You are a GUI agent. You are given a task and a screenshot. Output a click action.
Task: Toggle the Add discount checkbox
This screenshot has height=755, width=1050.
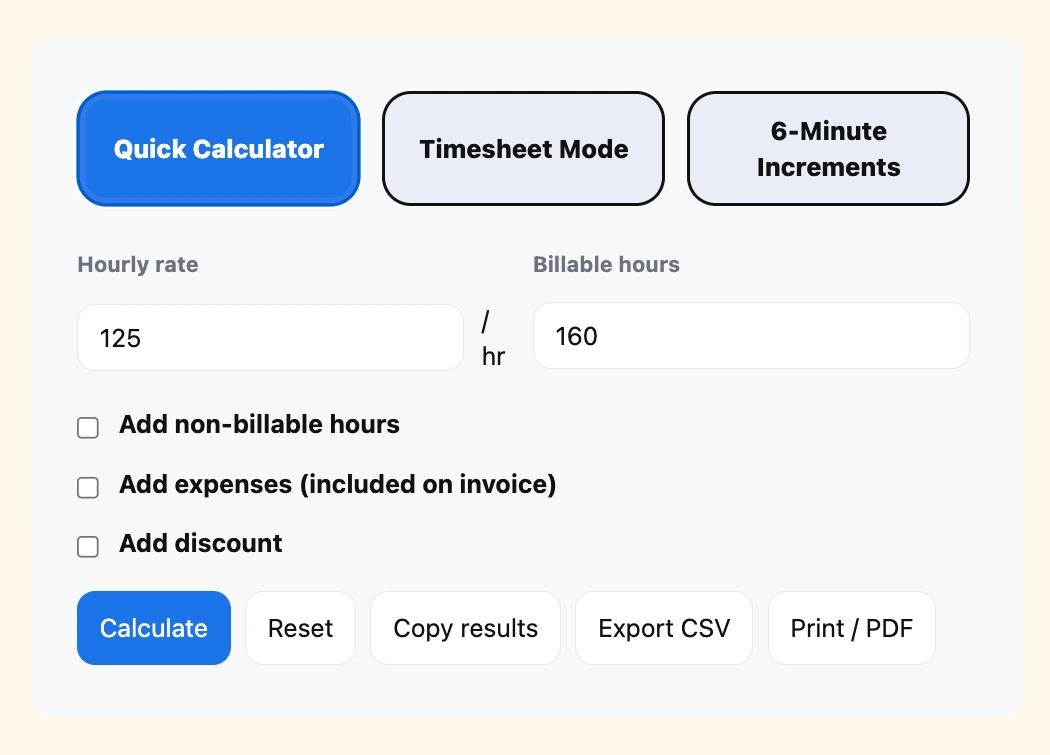tap(88, 547)
